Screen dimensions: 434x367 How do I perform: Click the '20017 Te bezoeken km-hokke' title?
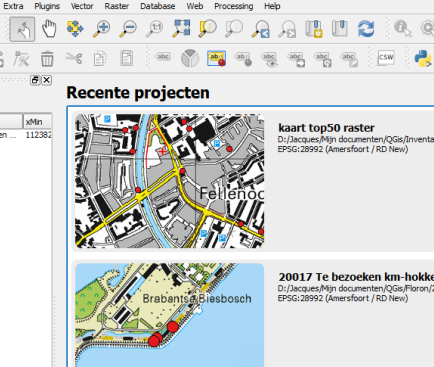click(356, 277)
